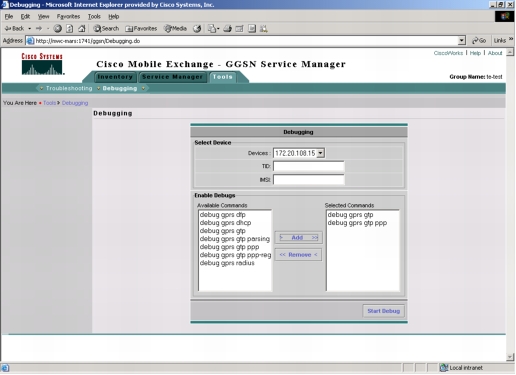516x375 pixels.
Task: Click the CiscoWorks link
Action: (448, 53)
